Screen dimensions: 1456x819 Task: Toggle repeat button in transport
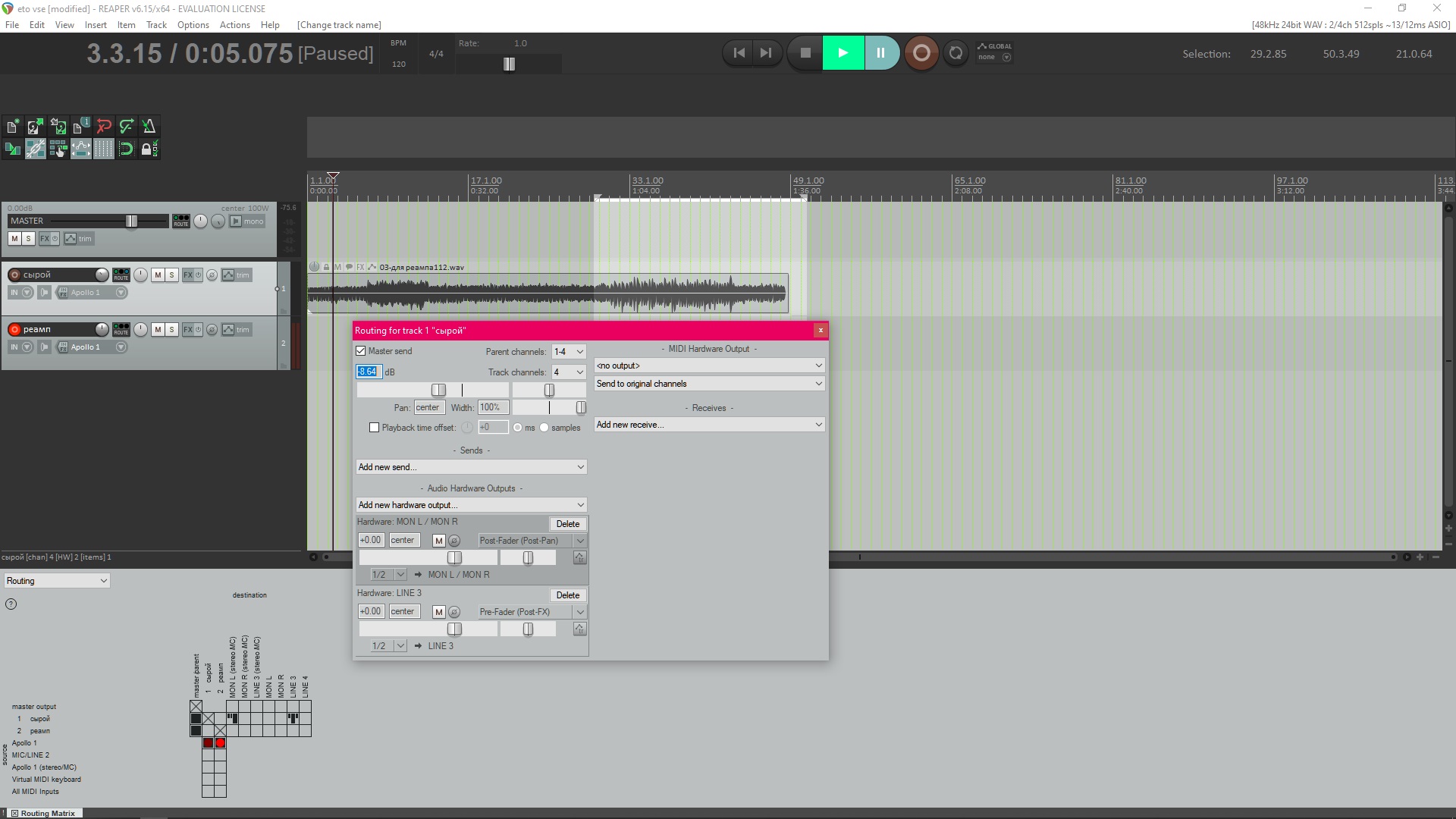pyautogui.click(x=956, y=53)
